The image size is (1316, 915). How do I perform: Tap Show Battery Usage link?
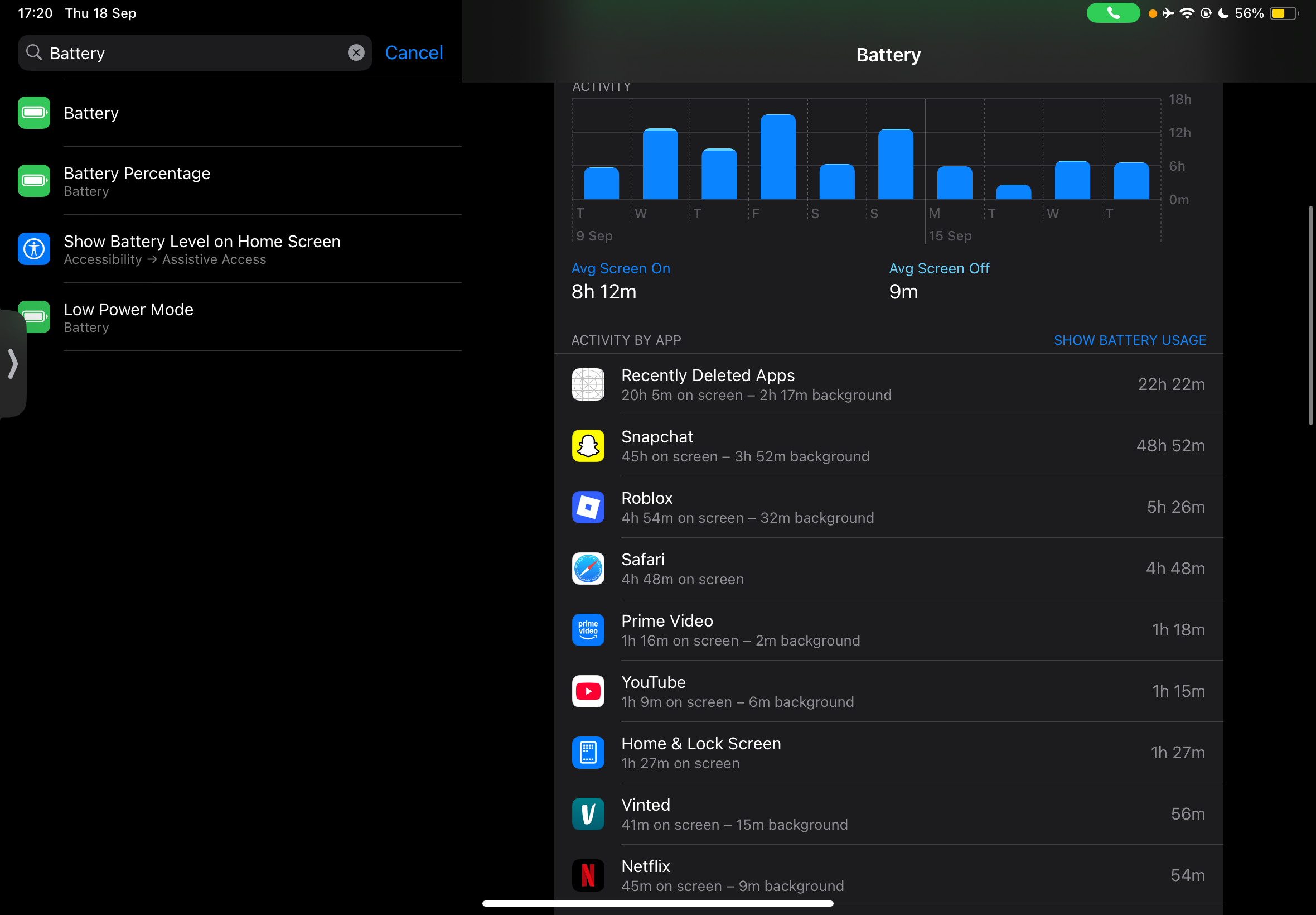(1129, 340)
